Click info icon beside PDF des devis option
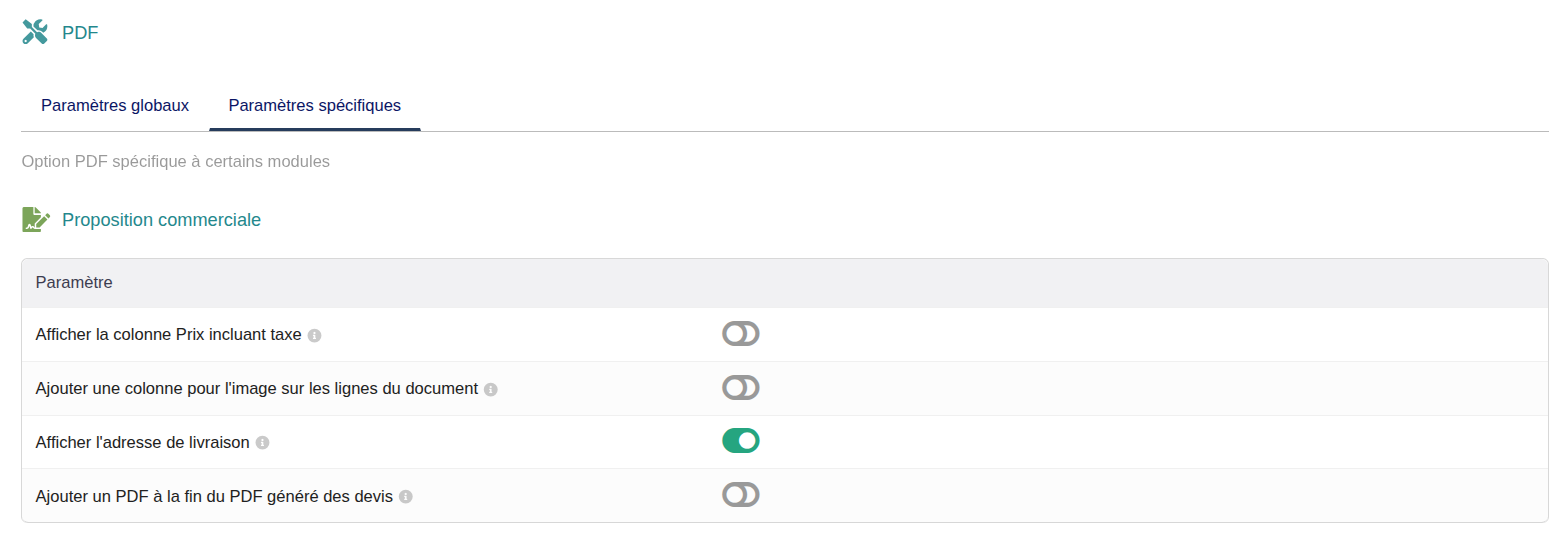 406,497
